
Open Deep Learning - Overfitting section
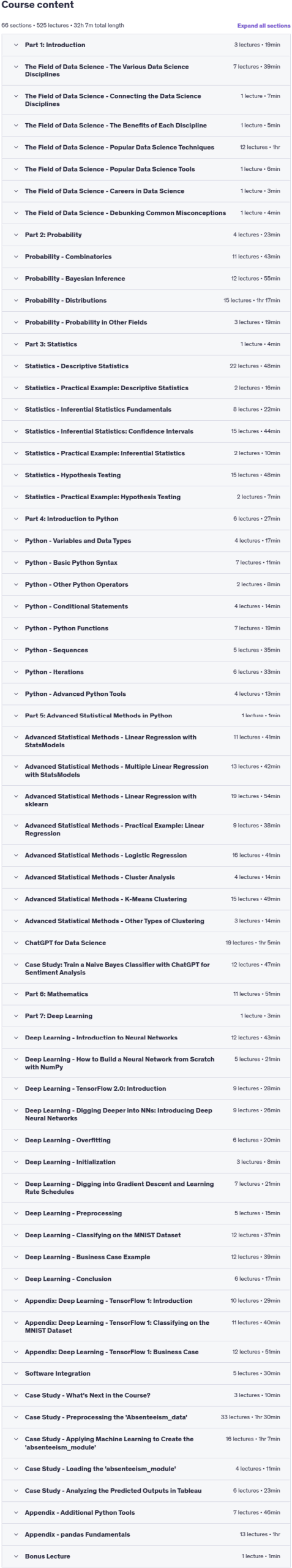click(x=146, y=1140)
